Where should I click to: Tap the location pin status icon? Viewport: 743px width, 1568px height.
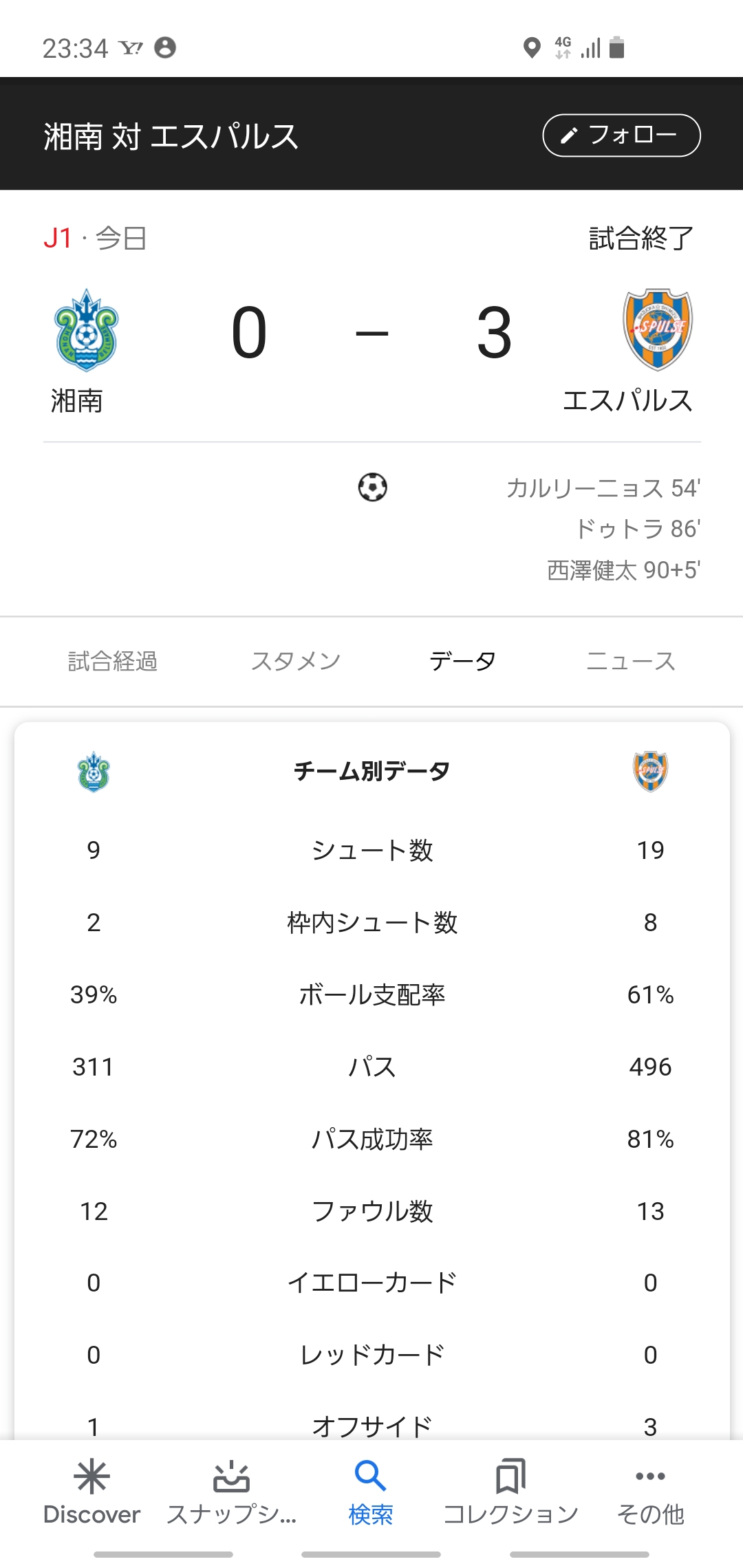pyautogui.click(x=532, y=48)
